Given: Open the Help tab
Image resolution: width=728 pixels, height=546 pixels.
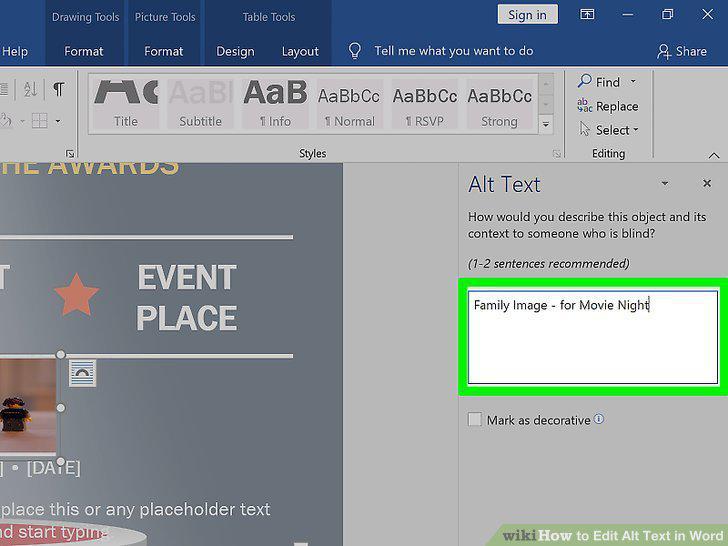Looking at the screenshot, I should point(15,51).
